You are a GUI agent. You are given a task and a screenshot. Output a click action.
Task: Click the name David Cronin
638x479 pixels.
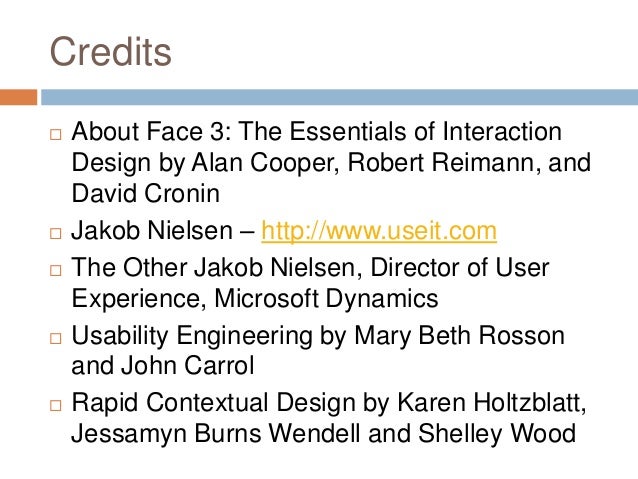pyautogui.click(x=146, y=193)
